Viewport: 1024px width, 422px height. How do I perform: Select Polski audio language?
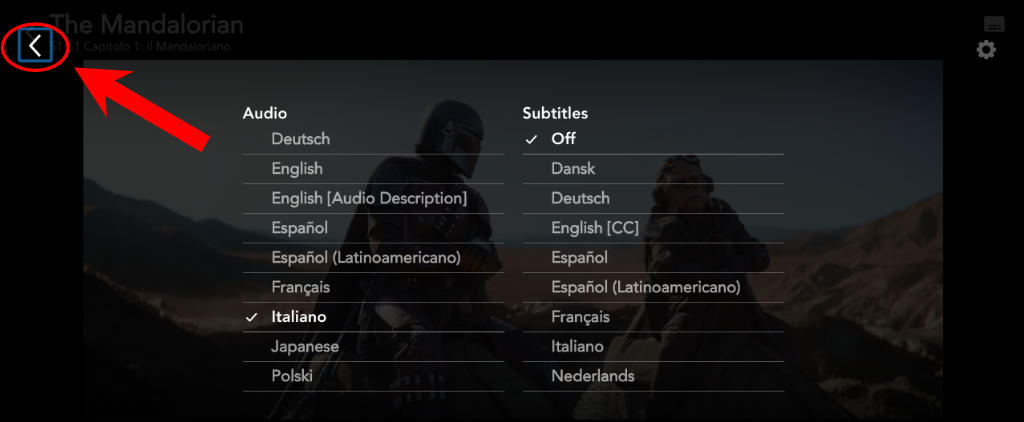point(373,376)
